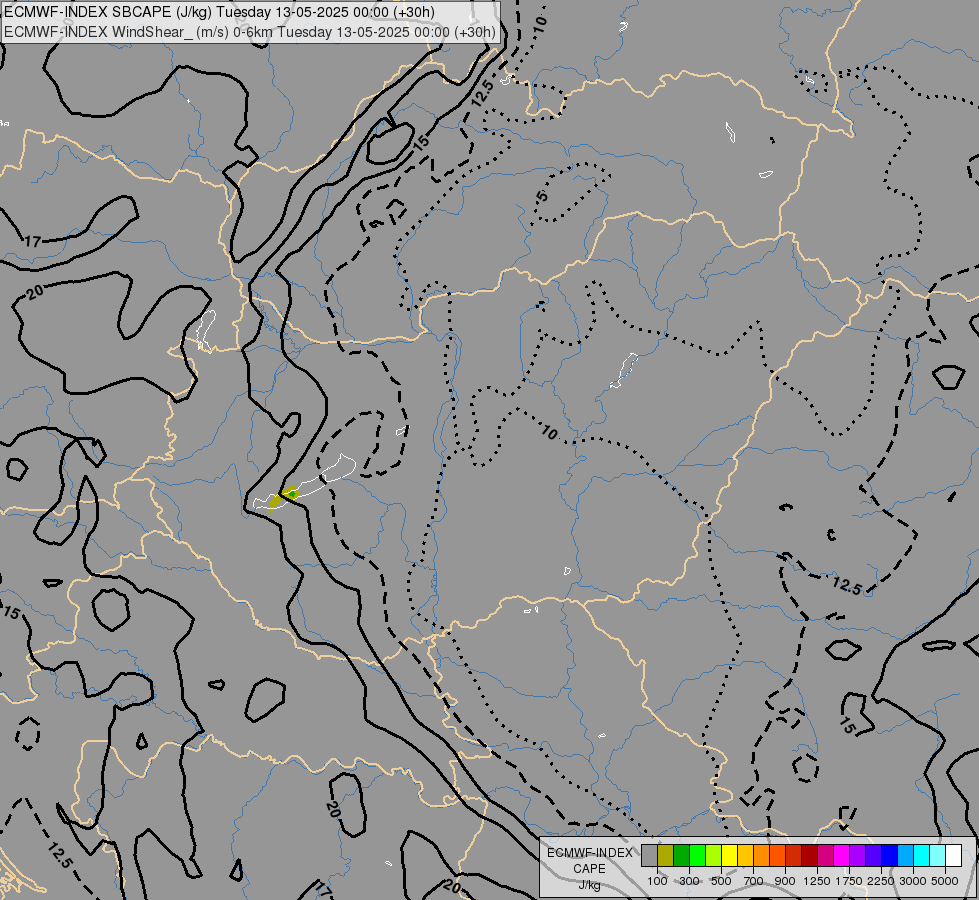
Task: Click the olive swatch in the CAPE legend
Action: [x=666, y=855]
